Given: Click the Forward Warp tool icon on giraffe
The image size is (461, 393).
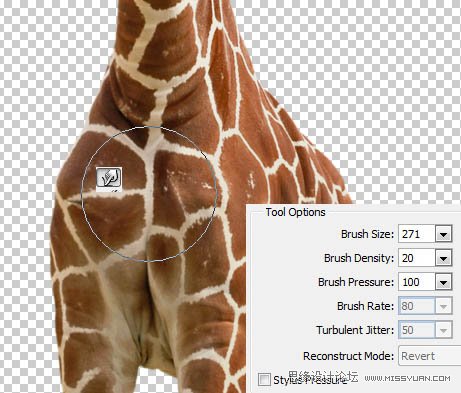Looking at the screenshot, I should 109,178.
